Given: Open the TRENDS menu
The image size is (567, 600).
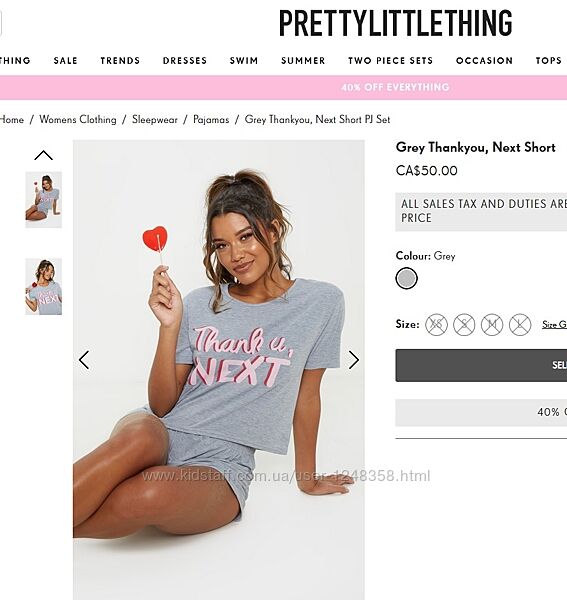Looking at the screenshot, I should click(x=120, y=60).
